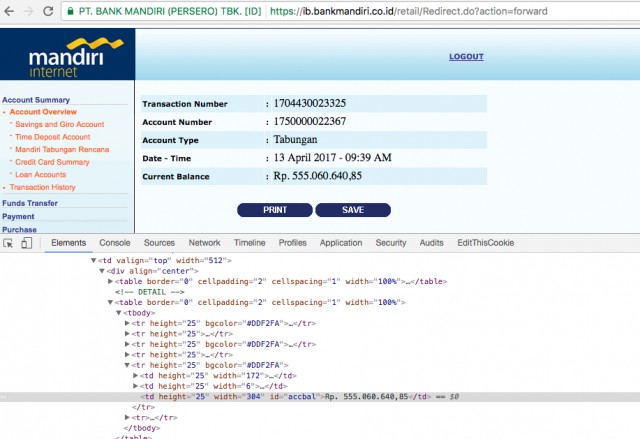Collapse the tbody node
Image resolution: width=640 pixels, height=439 pixels.
119,313
